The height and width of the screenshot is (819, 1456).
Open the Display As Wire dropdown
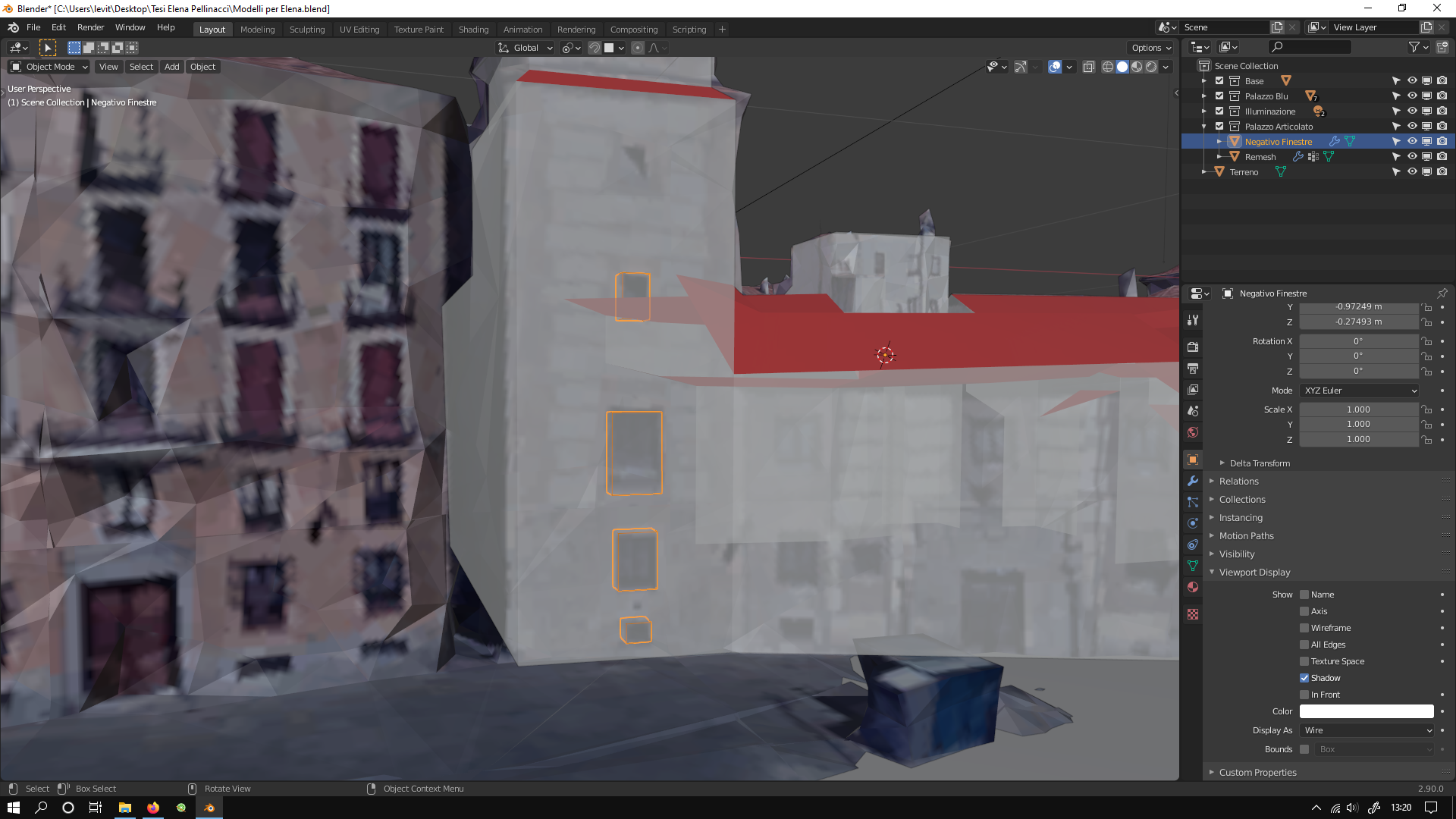(x=1367, y=730)
